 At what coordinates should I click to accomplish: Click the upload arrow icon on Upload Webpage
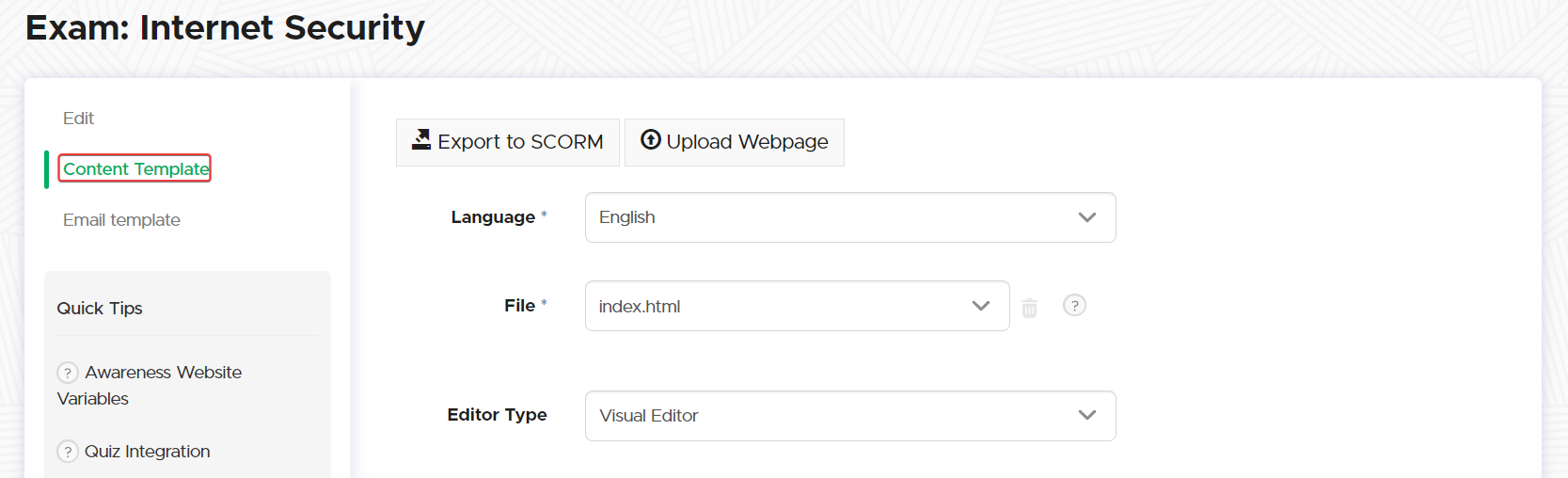coord(650,140)
